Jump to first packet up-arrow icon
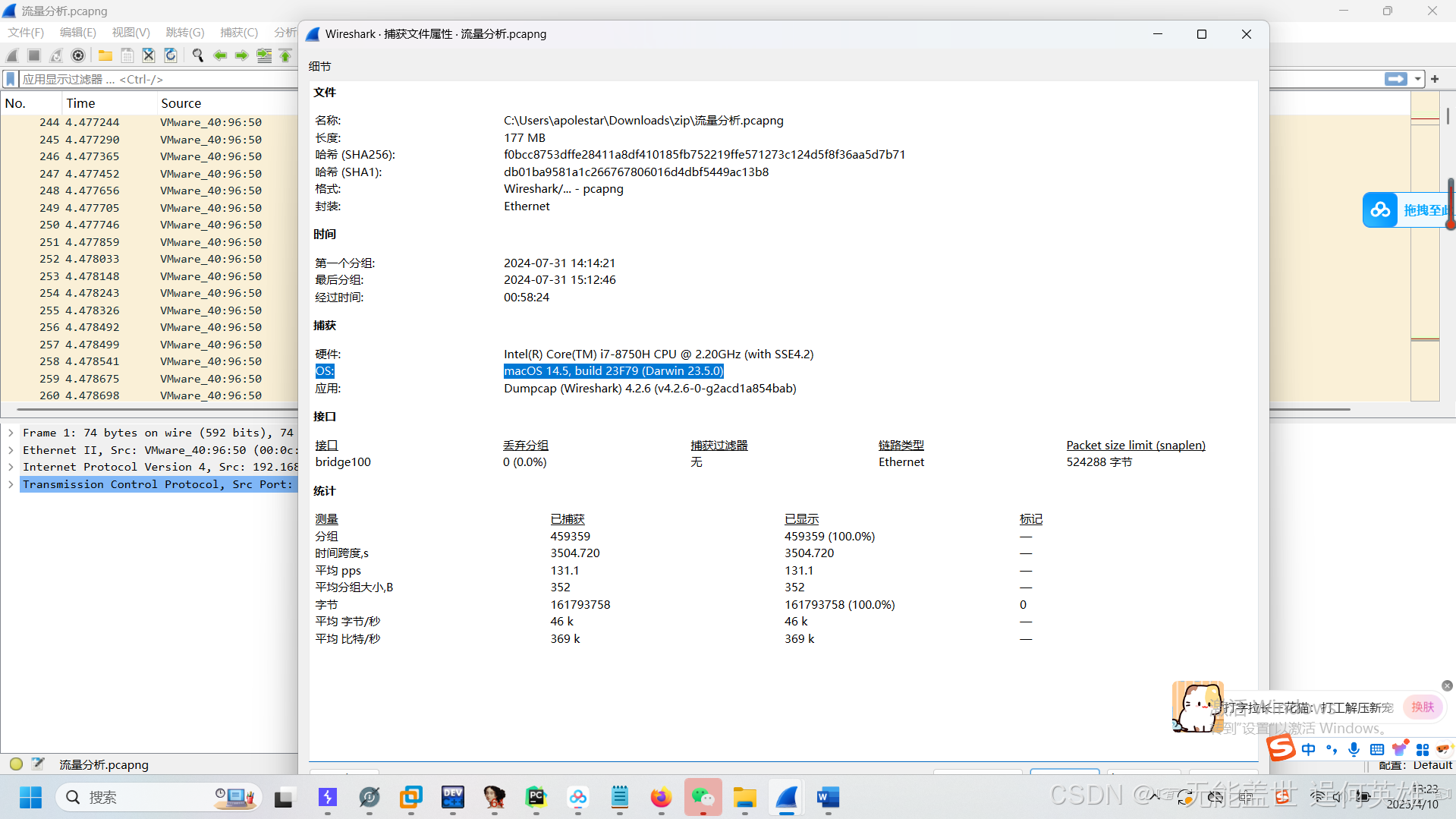Viewport: 1456px width, 819px height. tap(285, 55)
